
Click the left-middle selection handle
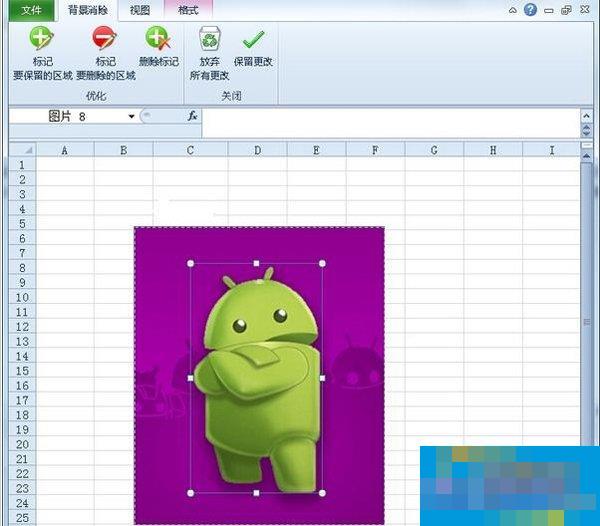click(191, 378)
